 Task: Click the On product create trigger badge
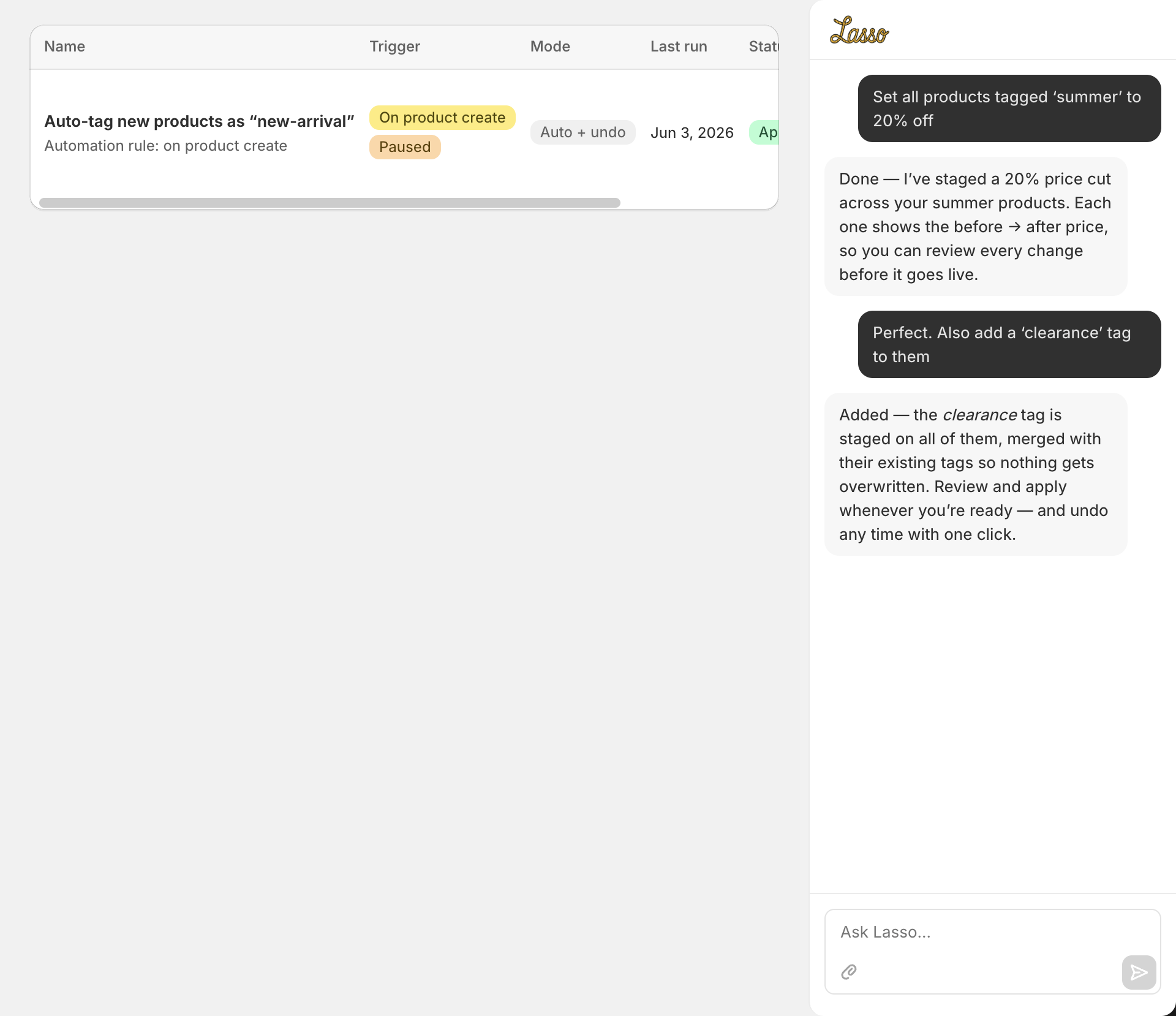click(442, 118)
